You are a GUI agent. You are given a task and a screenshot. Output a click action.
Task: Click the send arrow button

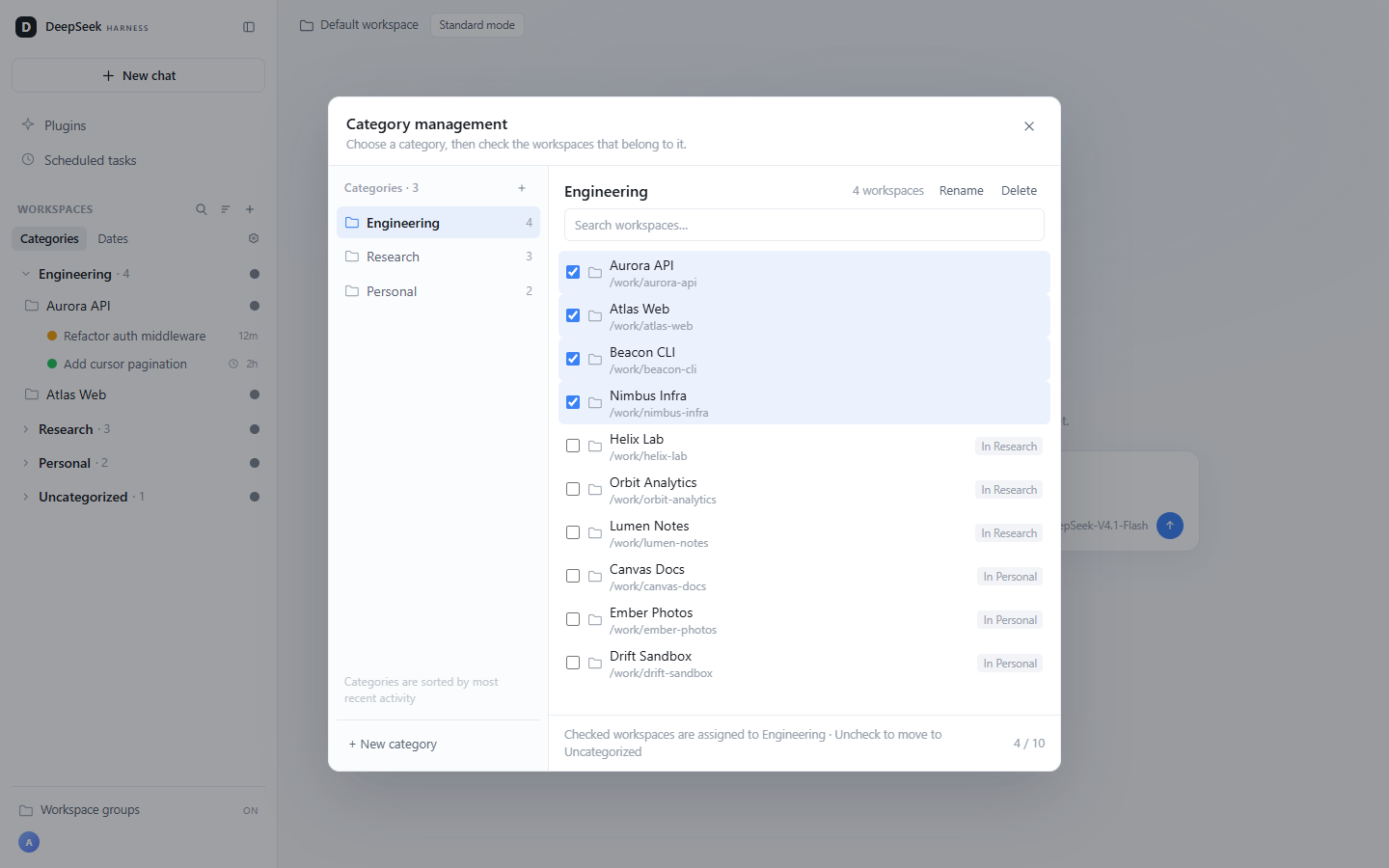(x=1170, y=526)
